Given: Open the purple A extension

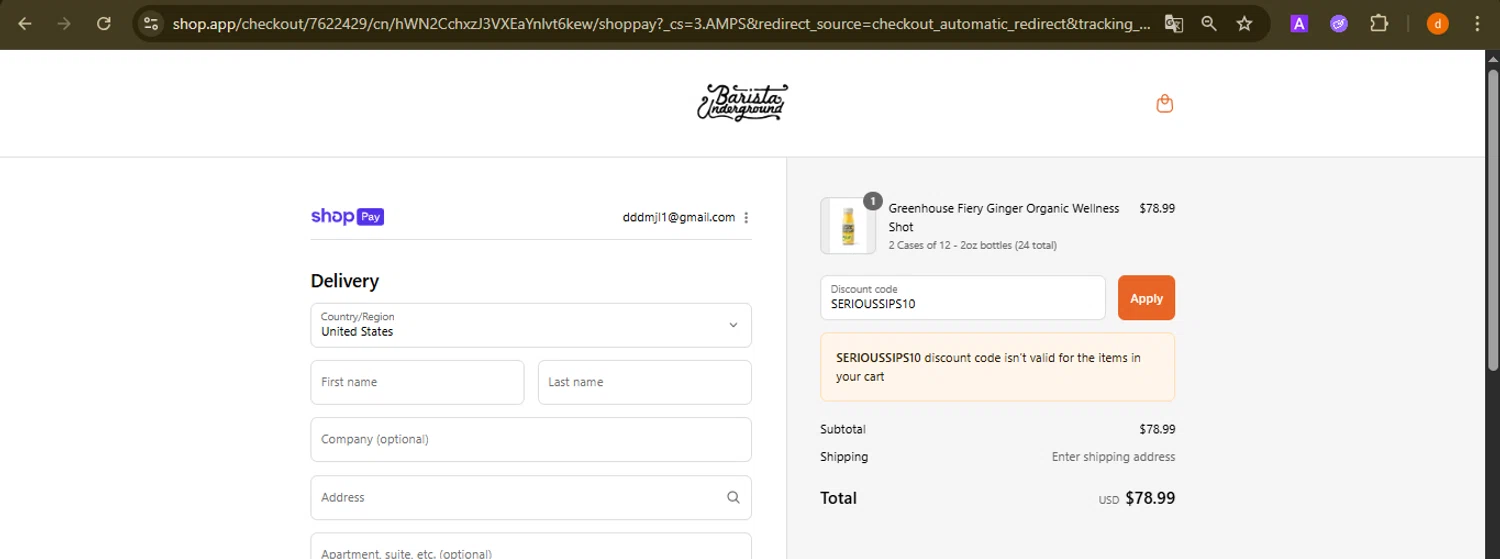Looking at the screenshot, I should 1299,23.
